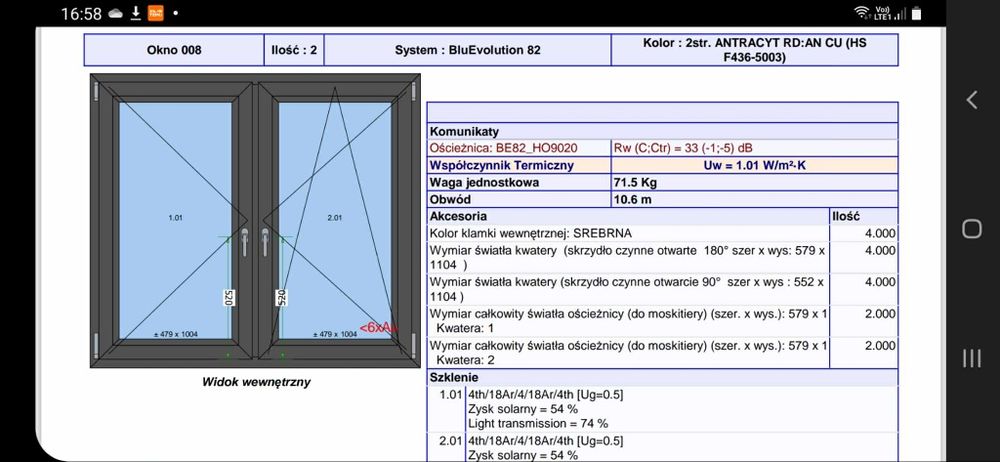1000x462 pixels.
Task: Tap the battery status icon
Action: click(x=916, y=13)
